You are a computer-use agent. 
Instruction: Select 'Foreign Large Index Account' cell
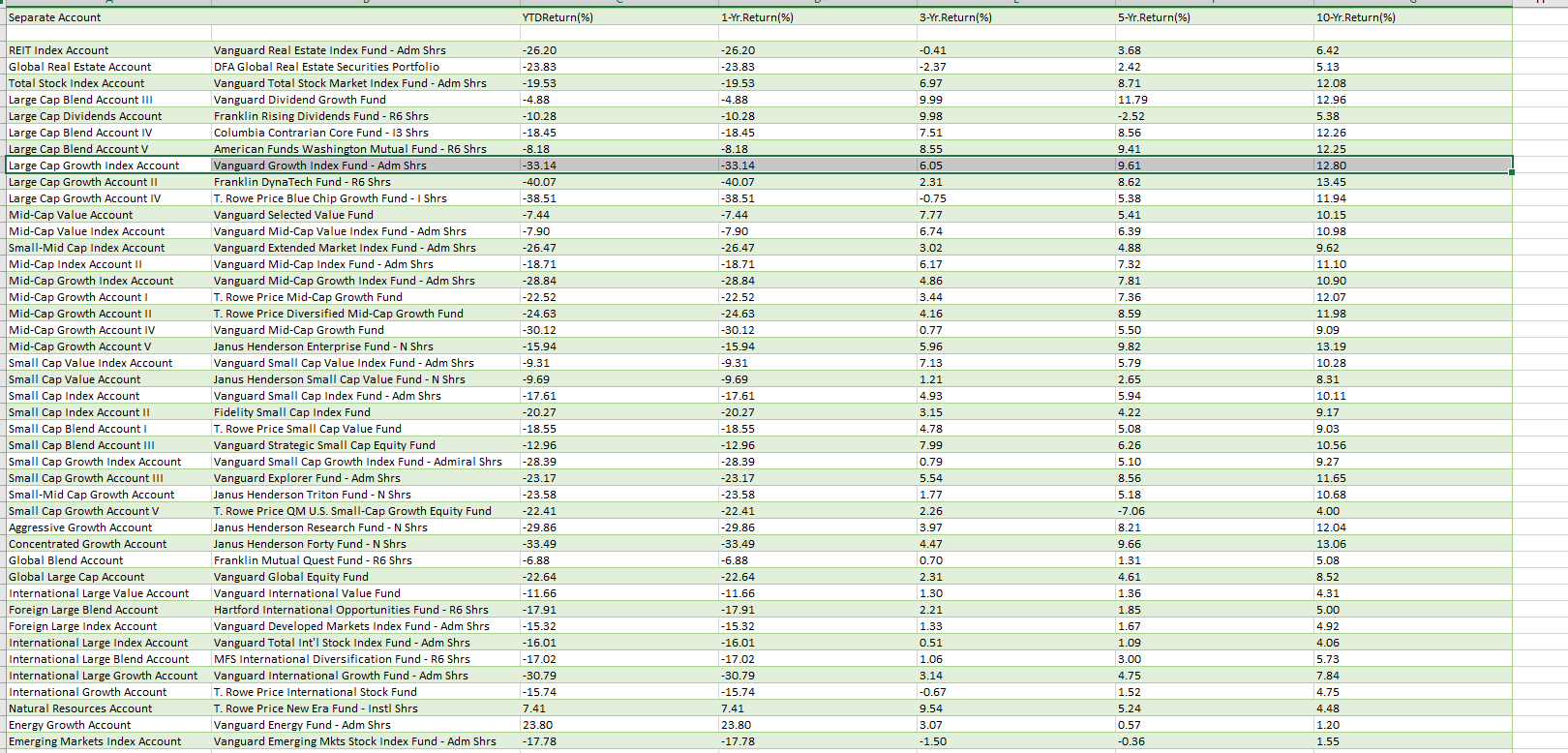point(108,626)
